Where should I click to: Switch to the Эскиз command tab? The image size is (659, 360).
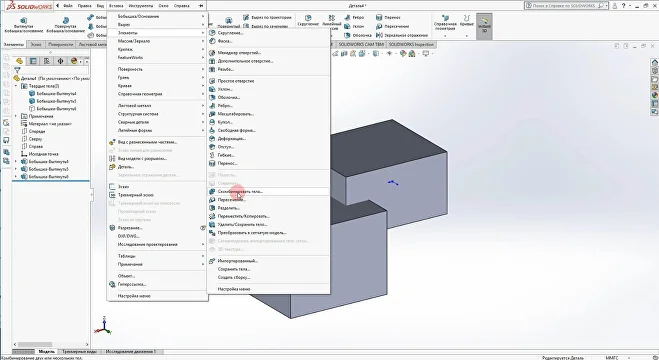pyautogui.click(x=36, y=45)
